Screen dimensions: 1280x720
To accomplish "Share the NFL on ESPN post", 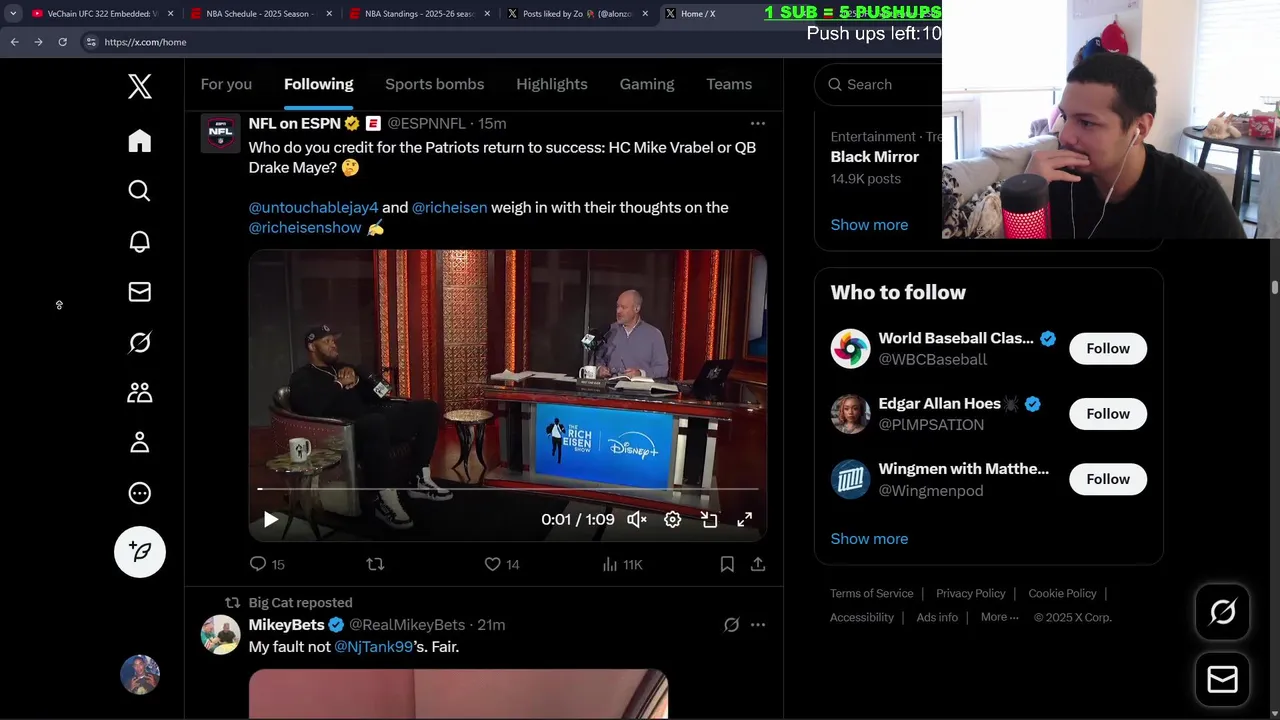I will (x=758, y=564).
